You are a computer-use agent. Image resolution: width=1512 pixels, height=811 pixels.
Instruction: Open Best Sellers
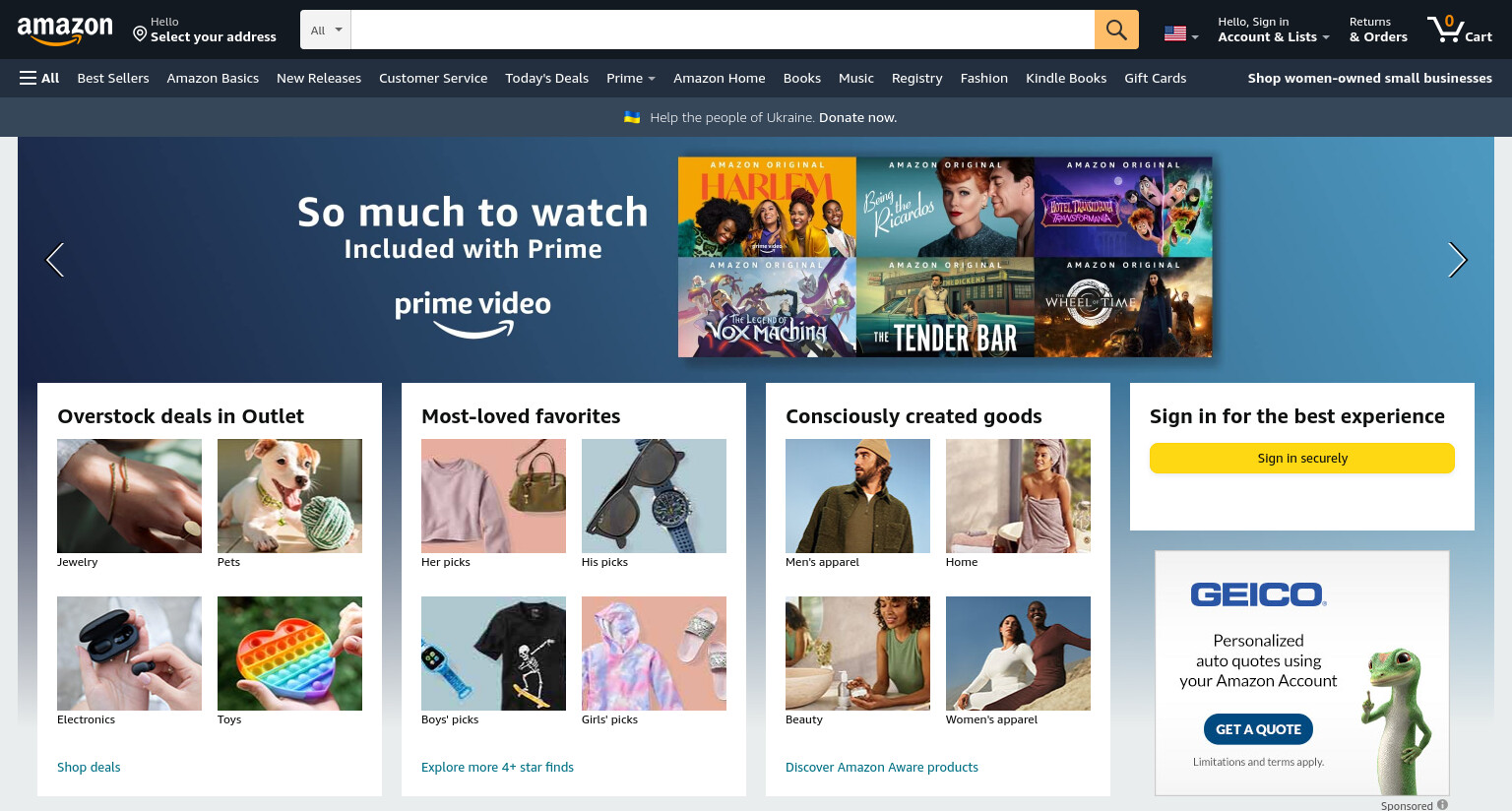click(x=113, y=78)
